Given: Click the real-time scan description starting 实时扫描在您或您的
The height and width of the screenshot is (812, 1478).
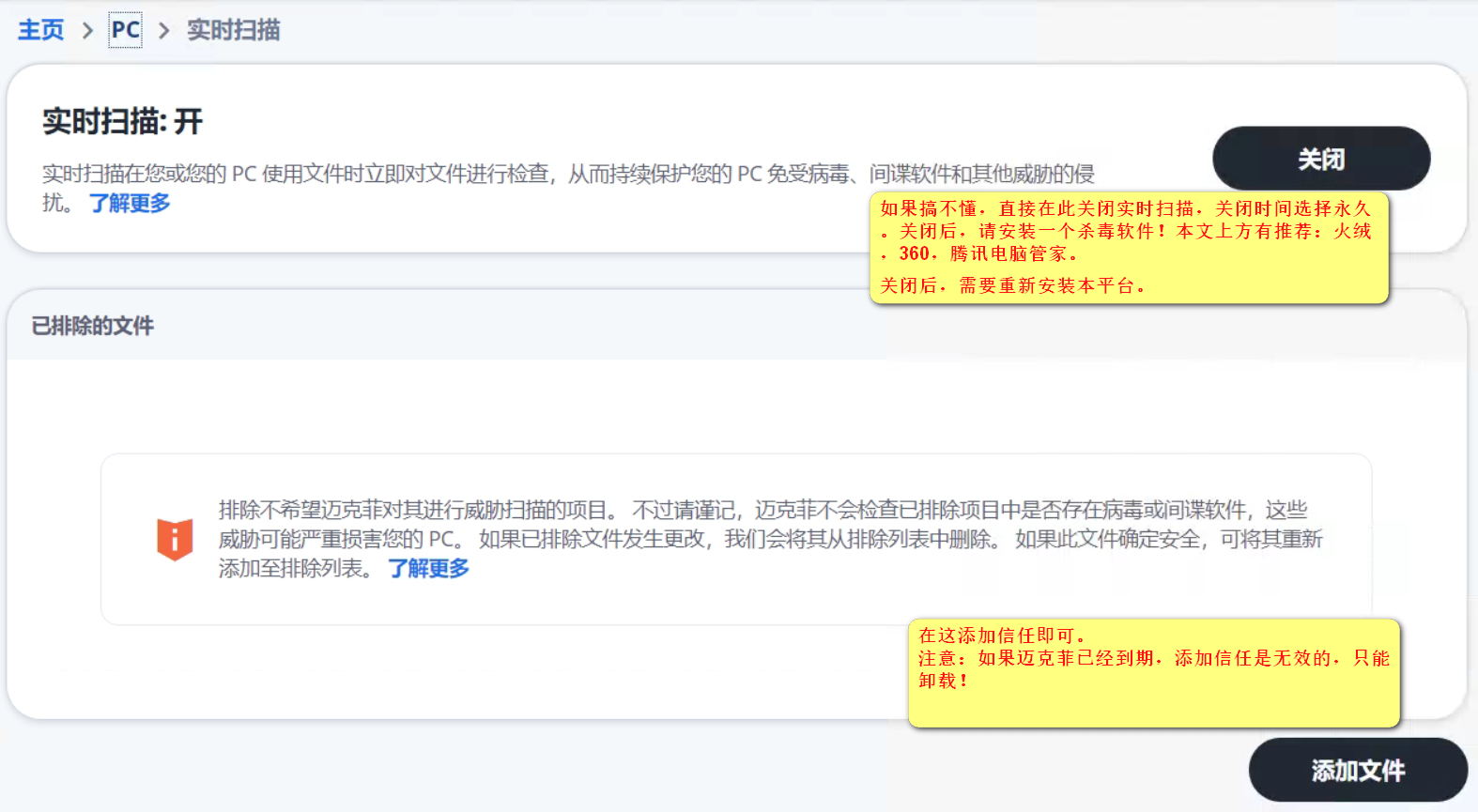Looking at the screenshot, I should (x=568, y=188).
